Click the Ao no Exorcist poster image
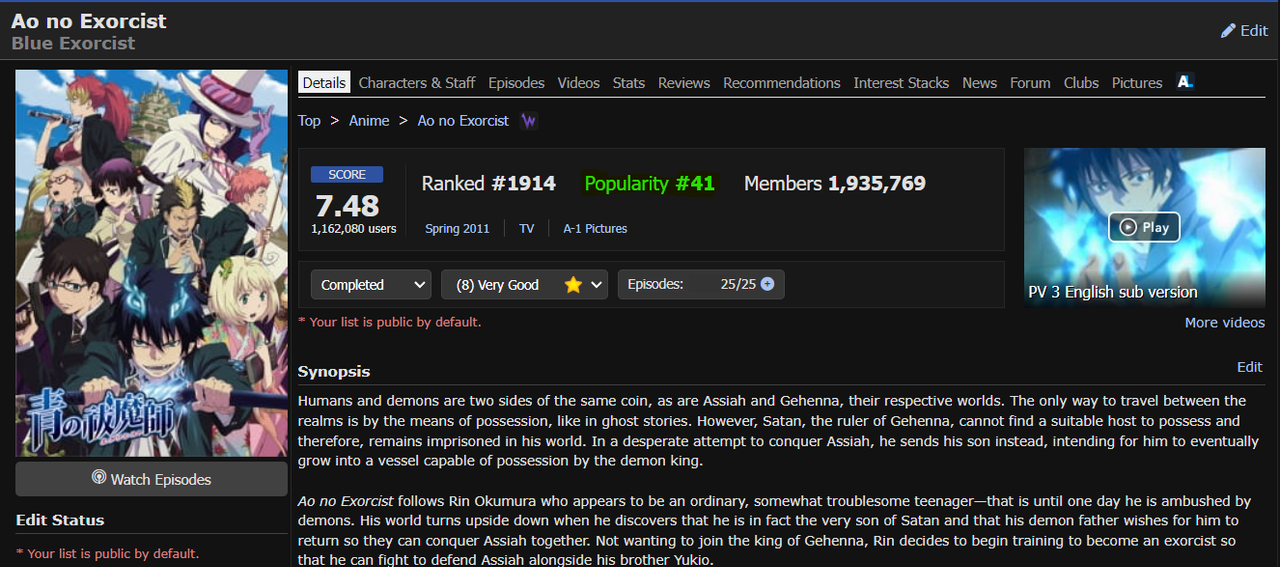The height and width of the screenshot is (567, 1280). (x=152, y=263)
